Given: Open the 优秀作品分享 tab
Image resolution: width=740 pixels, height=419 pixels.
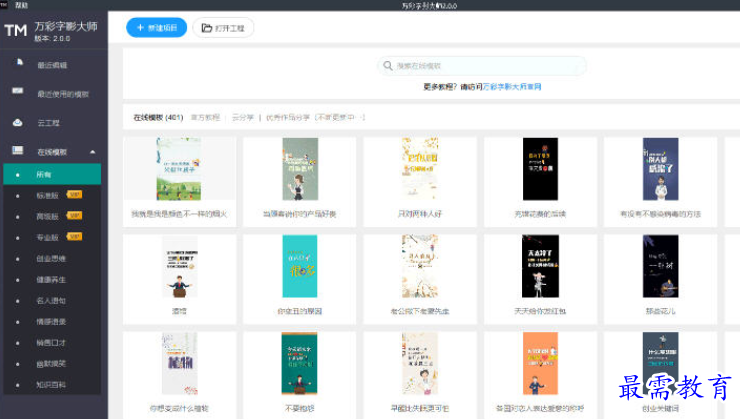Looking at the screenshot, I should tap(288, 117).
